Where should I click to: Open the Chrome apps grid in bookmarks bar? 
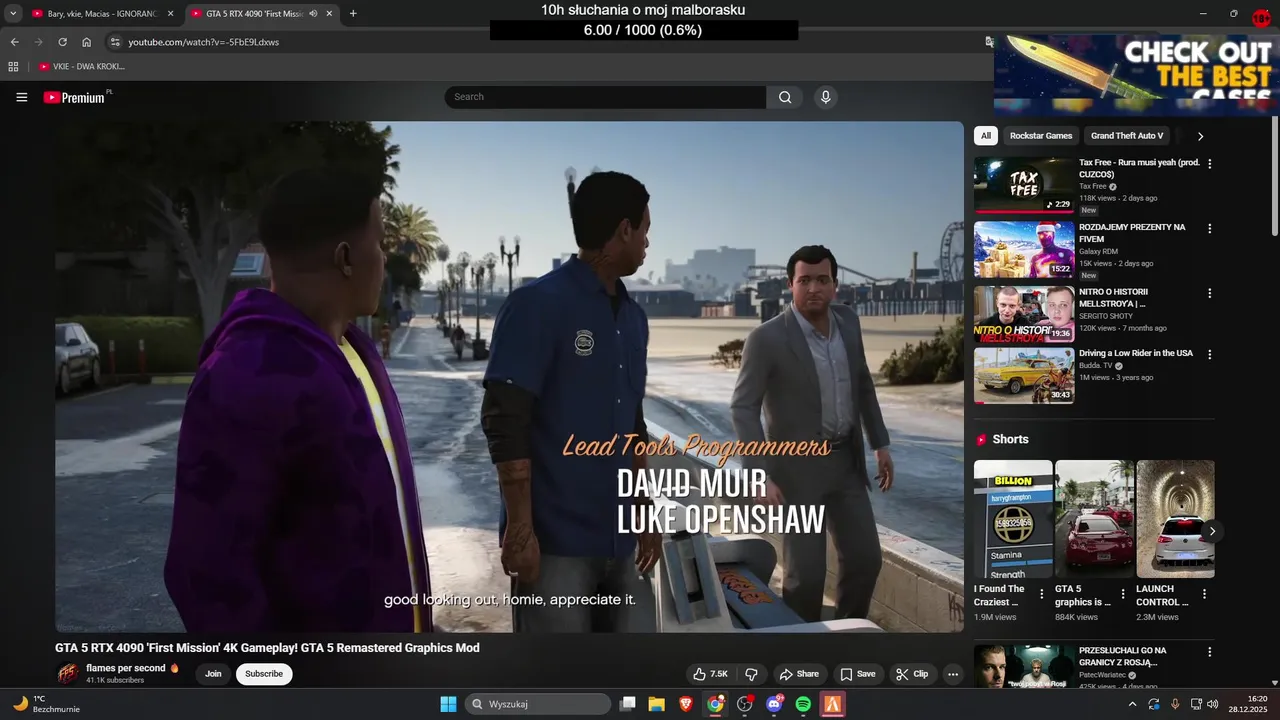tap(13, 67)
